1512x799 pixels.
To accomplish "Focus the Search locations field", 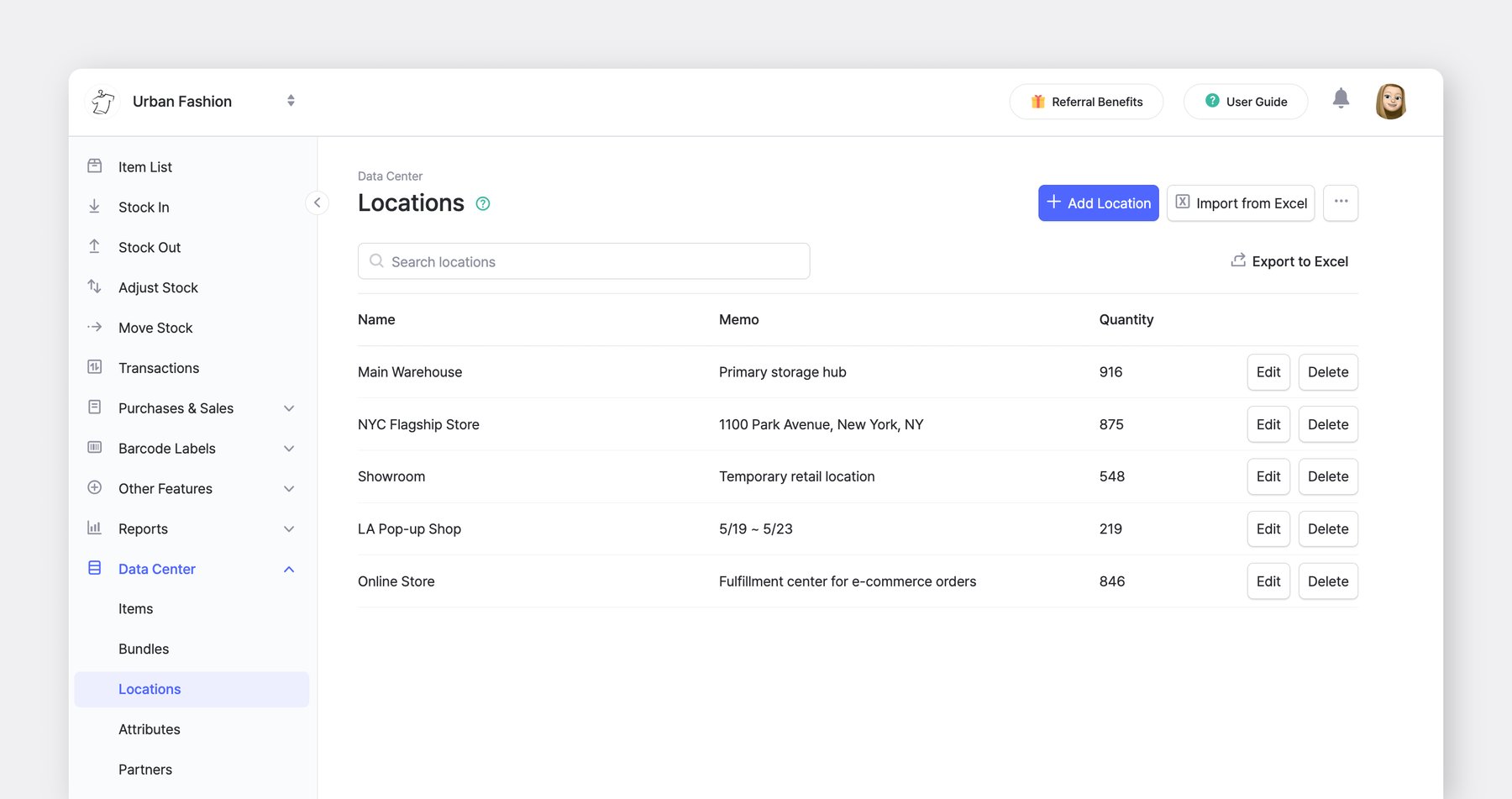I will pyautogui.click(x=584, y=261).
